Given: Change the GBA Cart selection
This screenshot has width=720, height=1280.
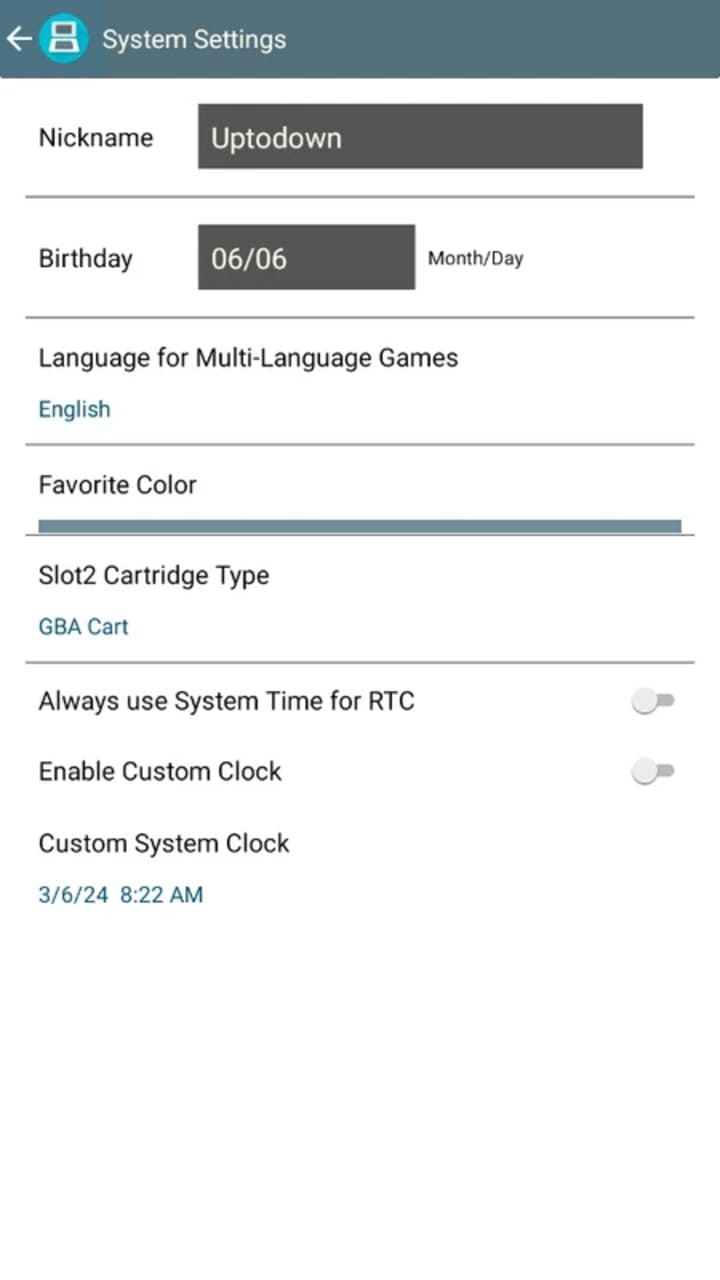Looking at the screenshot, I should click(83, 627).
